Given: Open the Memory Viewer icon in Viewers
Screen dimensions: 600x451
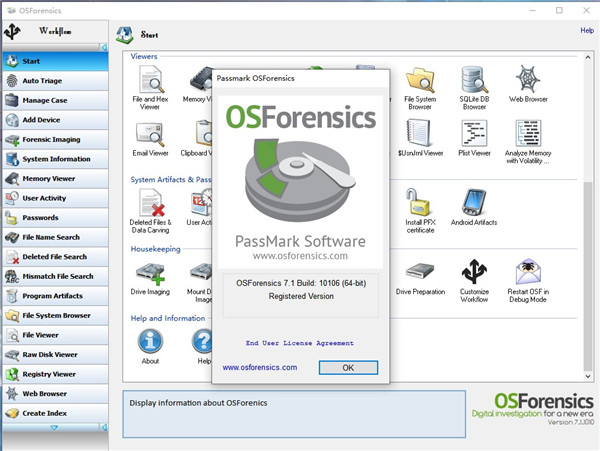Looking at the screenshot, I should click(202, 80).
